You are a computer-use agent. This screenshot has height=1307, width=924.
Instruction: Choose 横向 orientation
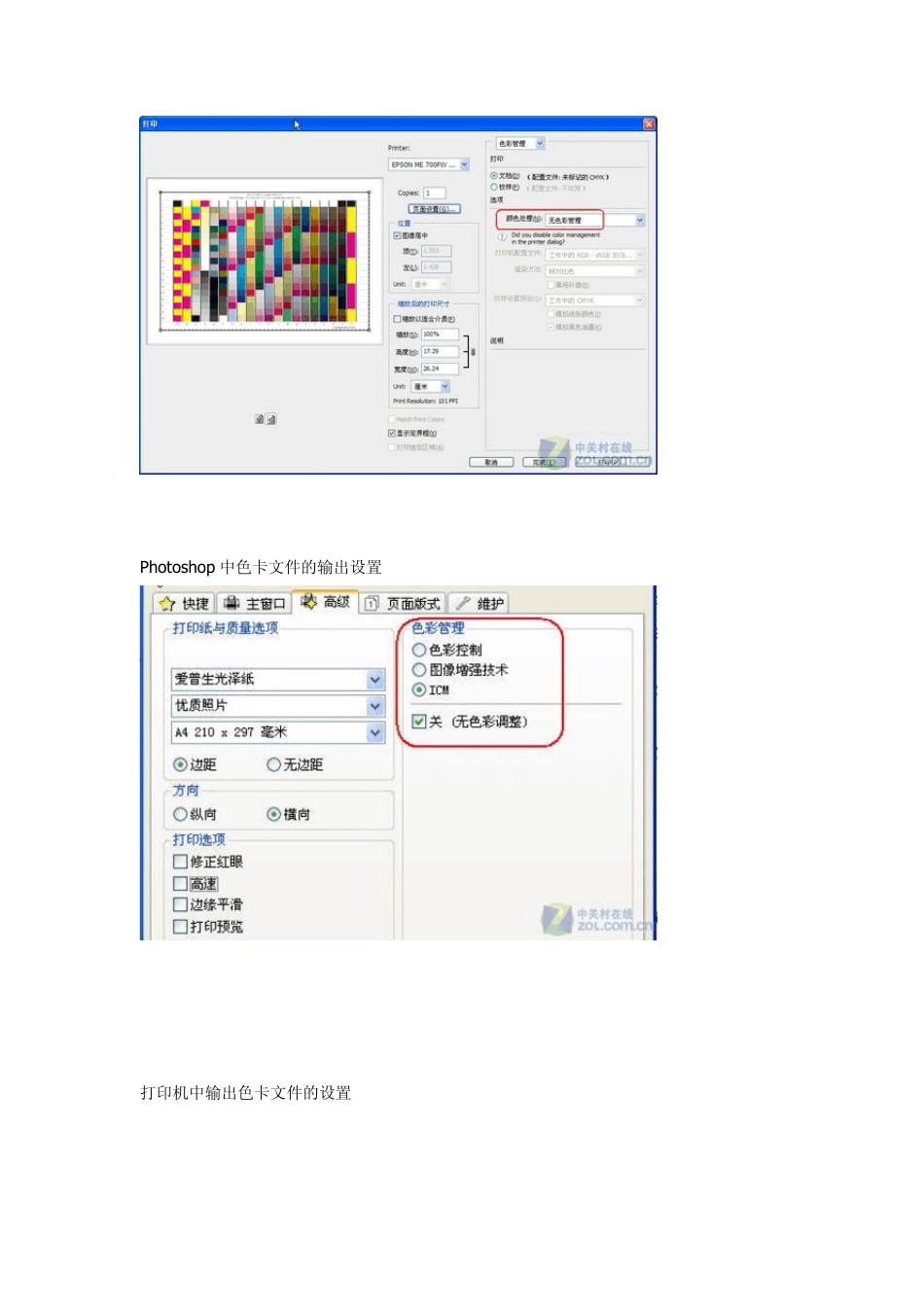coord(273,814)
